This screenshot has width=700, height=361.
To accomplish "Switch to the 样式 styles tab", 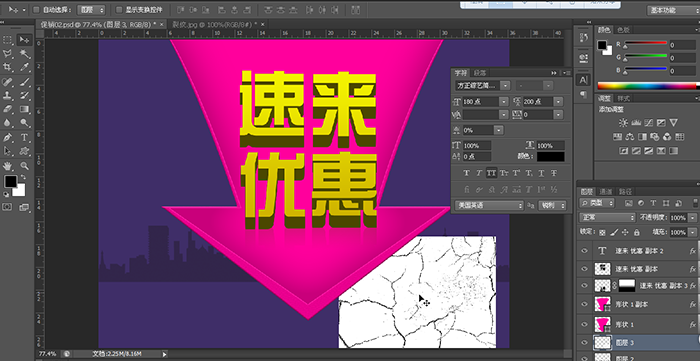I will point(624,99).
